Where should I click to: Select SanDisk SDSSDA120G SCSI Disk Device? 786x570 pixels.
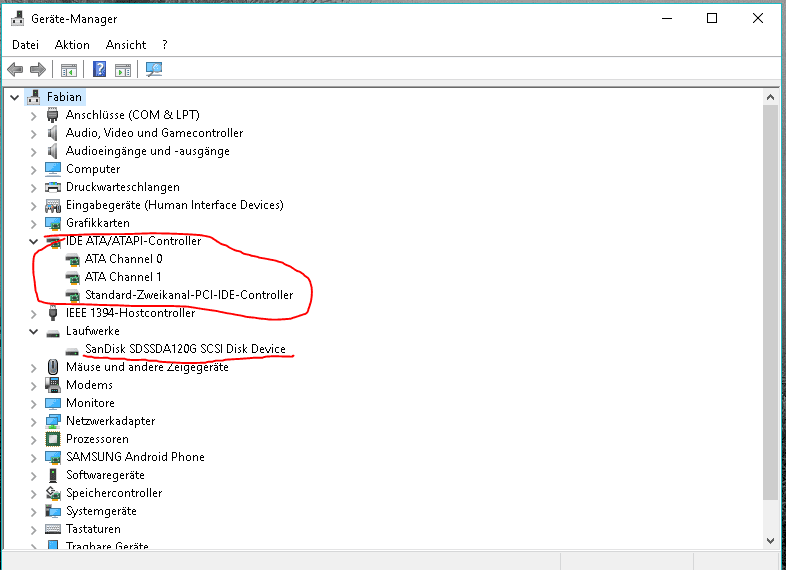[x=185, y=349]
